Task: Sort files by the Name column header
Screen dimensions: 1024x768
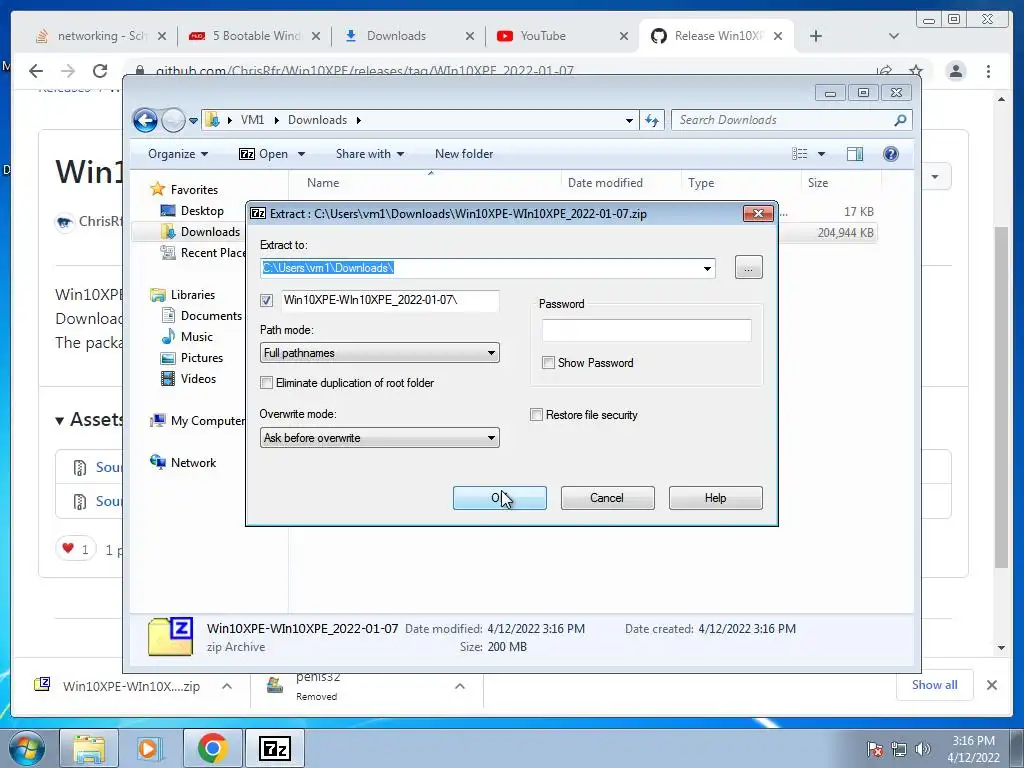Action: point(424,183)
